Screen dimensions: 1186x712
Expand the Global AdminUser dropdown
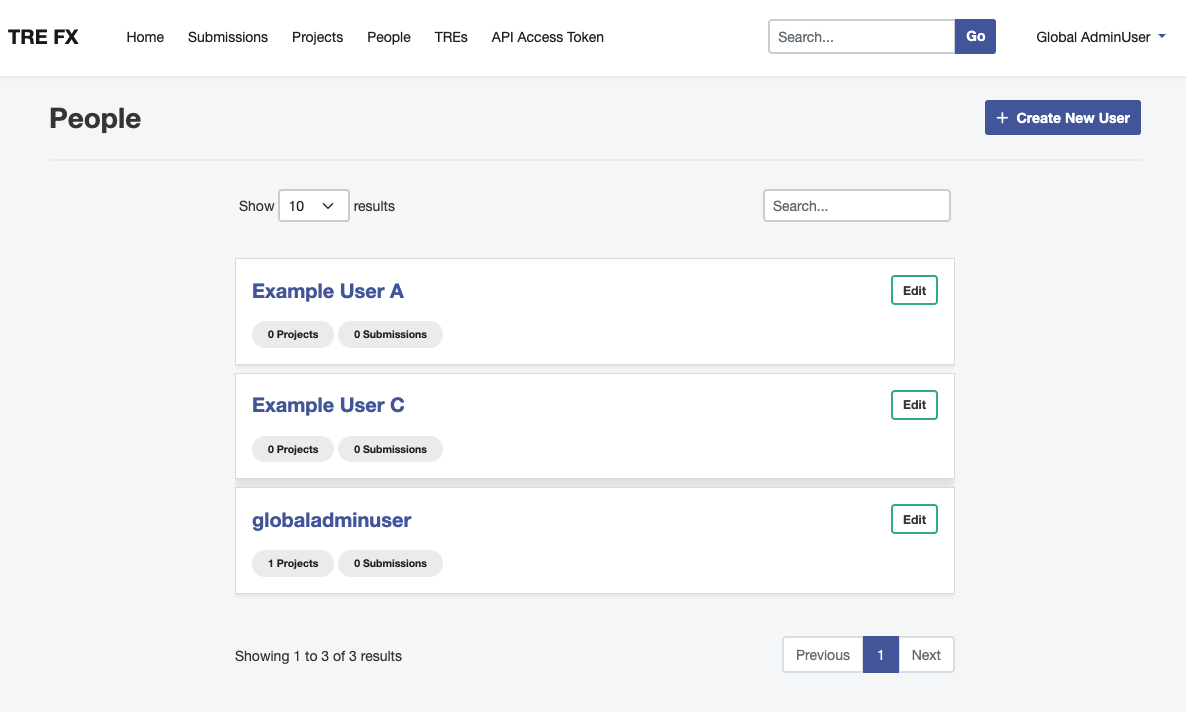1100,37
